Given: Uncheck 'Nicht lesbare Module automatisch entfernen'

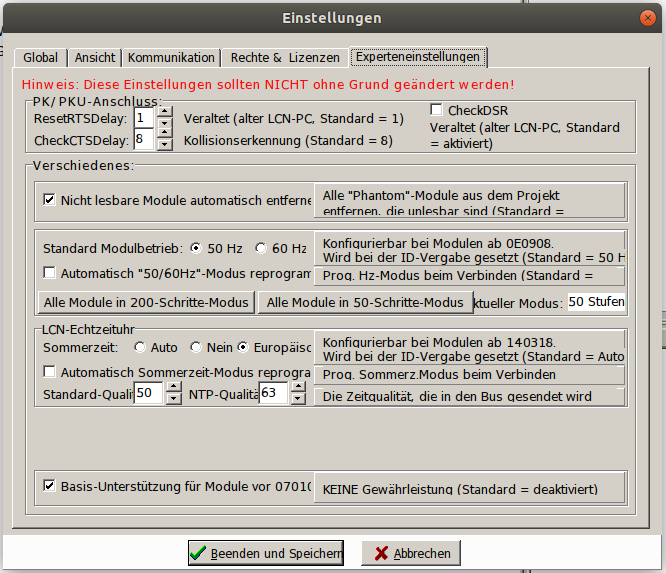Looking at the screenshot, I should 49,200.
